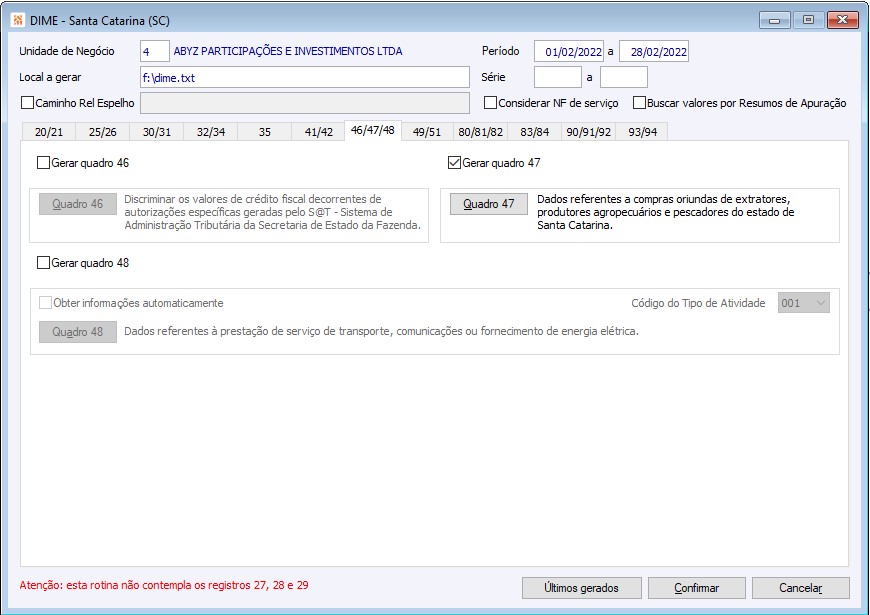870x615 pixels.
Task: Select the 32/34 tab
Action: pos(211,132)
